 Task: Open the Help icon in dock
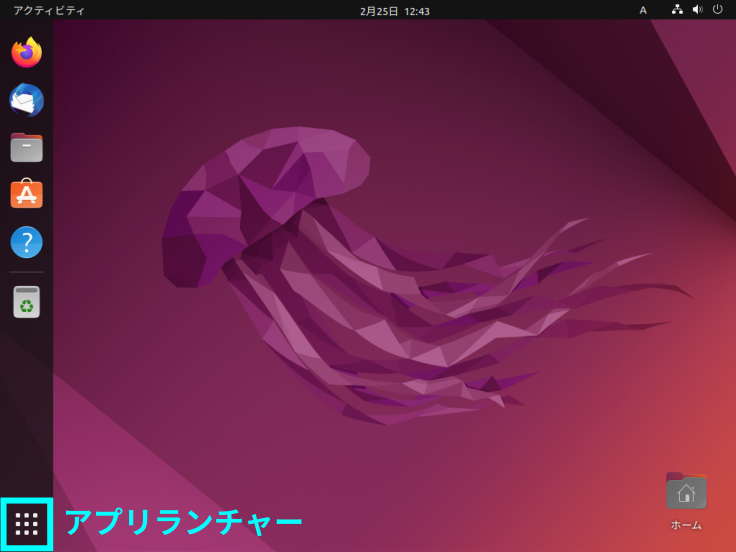[27, 242]
